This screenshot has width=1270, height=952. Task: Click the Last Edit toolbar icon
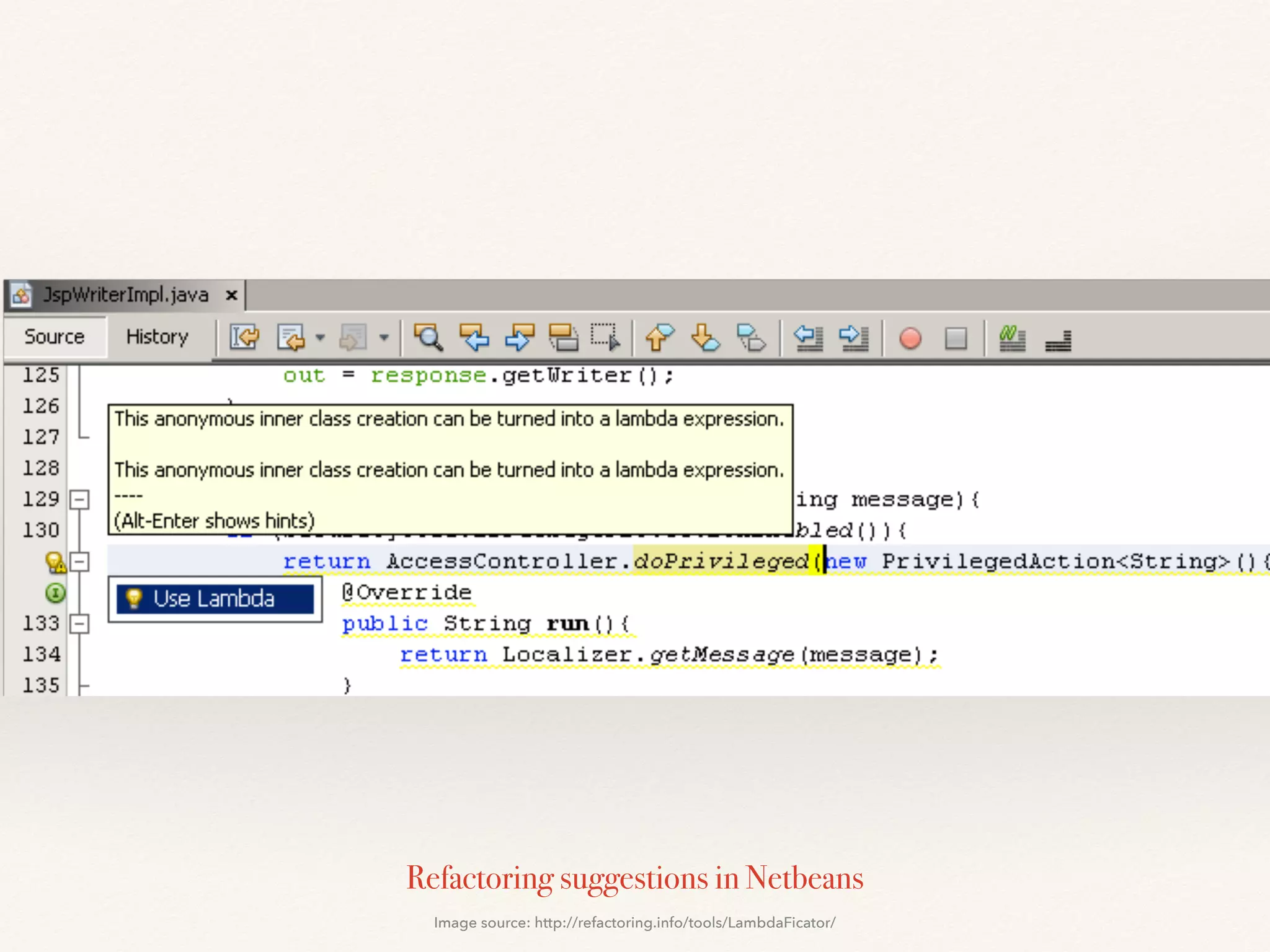point(244,338)
